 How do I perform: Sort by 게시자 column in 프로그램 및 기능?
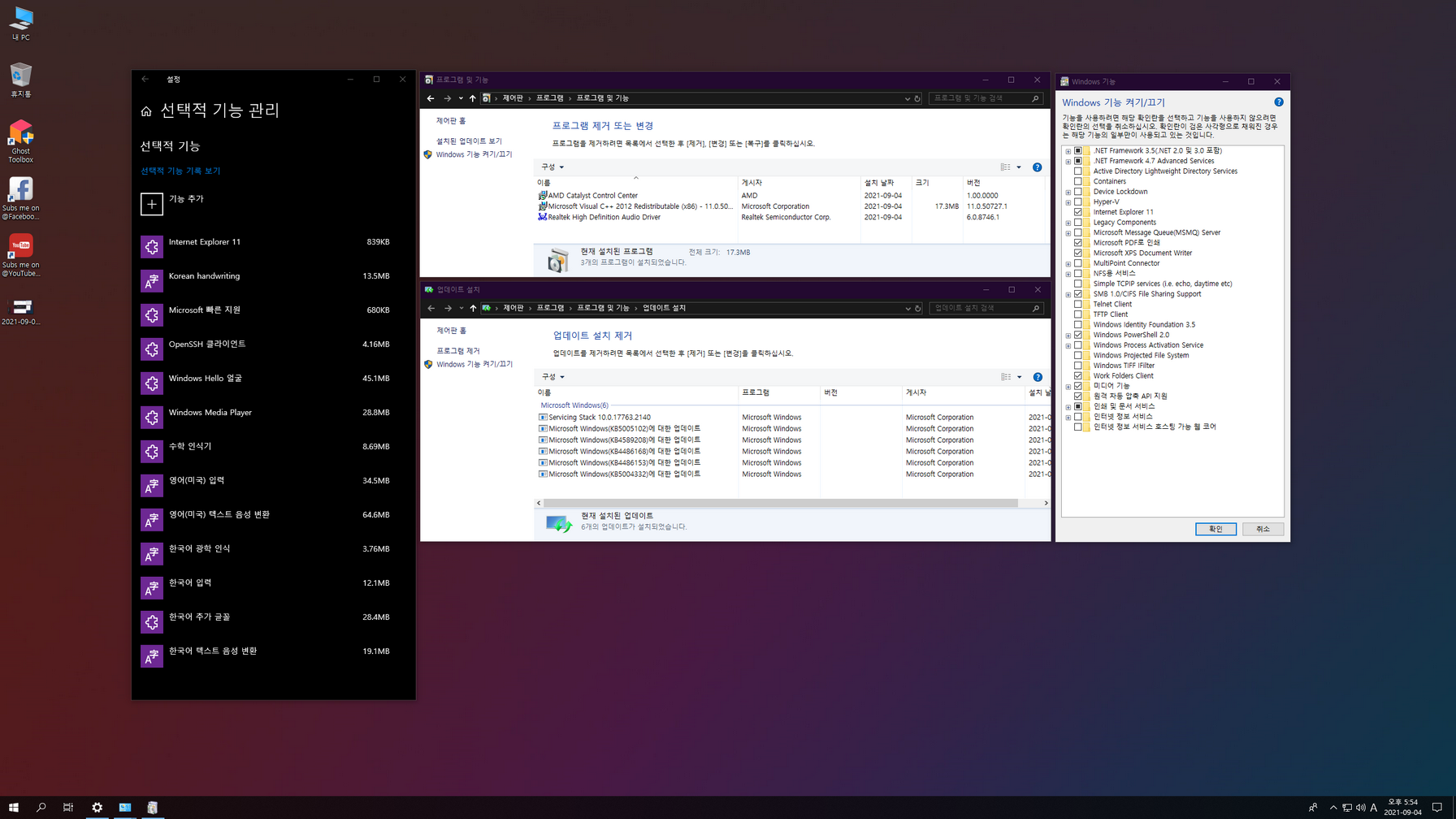799,183
